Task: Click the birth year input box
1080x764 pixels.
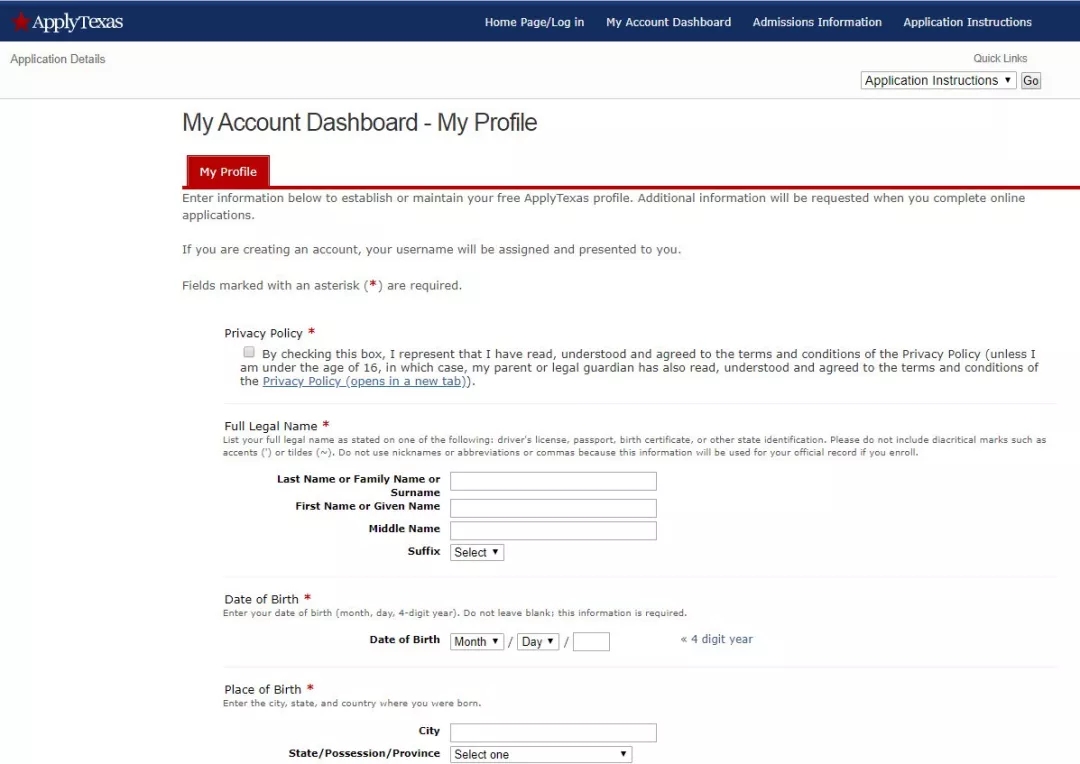Action: click(x=591, y=641)
